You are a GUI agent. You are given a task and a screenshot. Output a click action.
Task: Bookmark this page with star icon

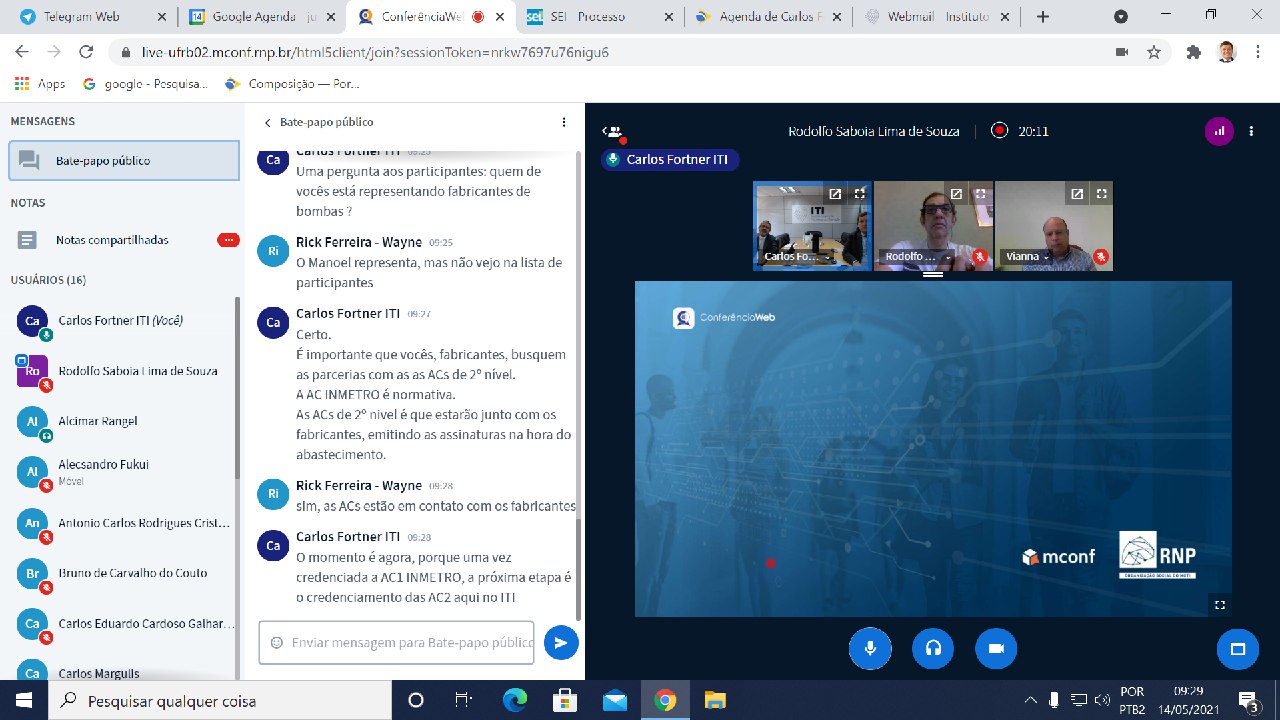pyautogui.click(x=1154, y=52)
